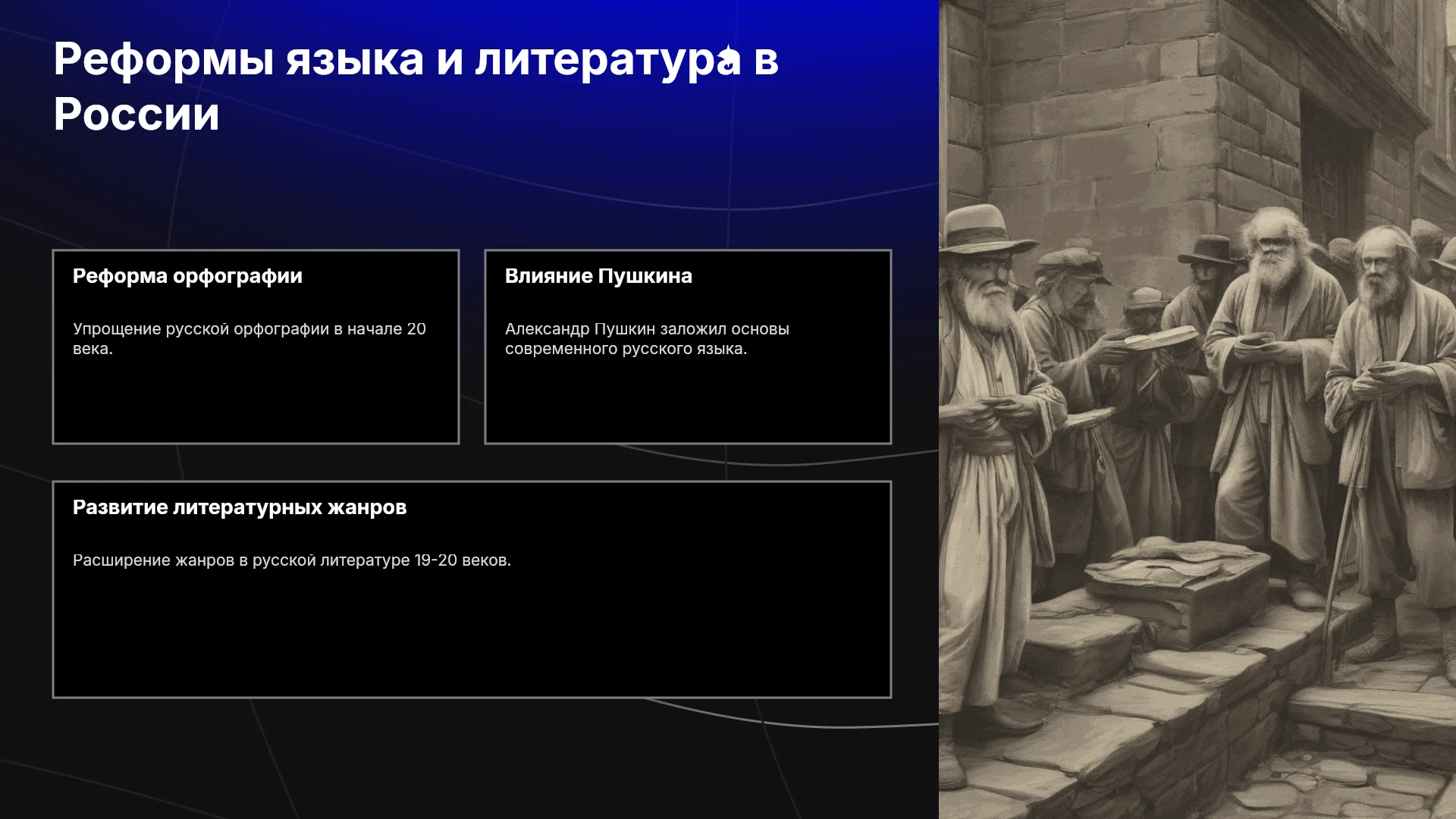1456x819 pixels.
Task: Click the 'Расширение жанров в русской литературе' text
Action: [x=292, y=560]
